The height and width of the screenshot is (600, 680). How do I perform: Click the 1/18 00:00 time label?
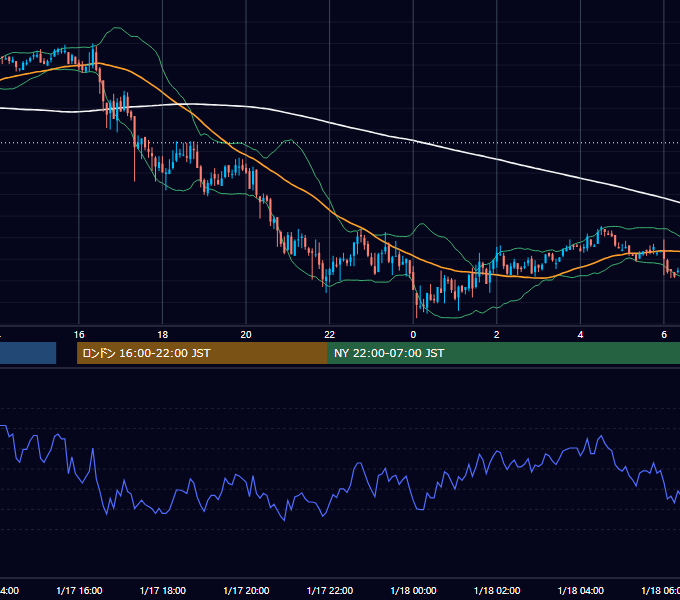click(x=413, y=590)
